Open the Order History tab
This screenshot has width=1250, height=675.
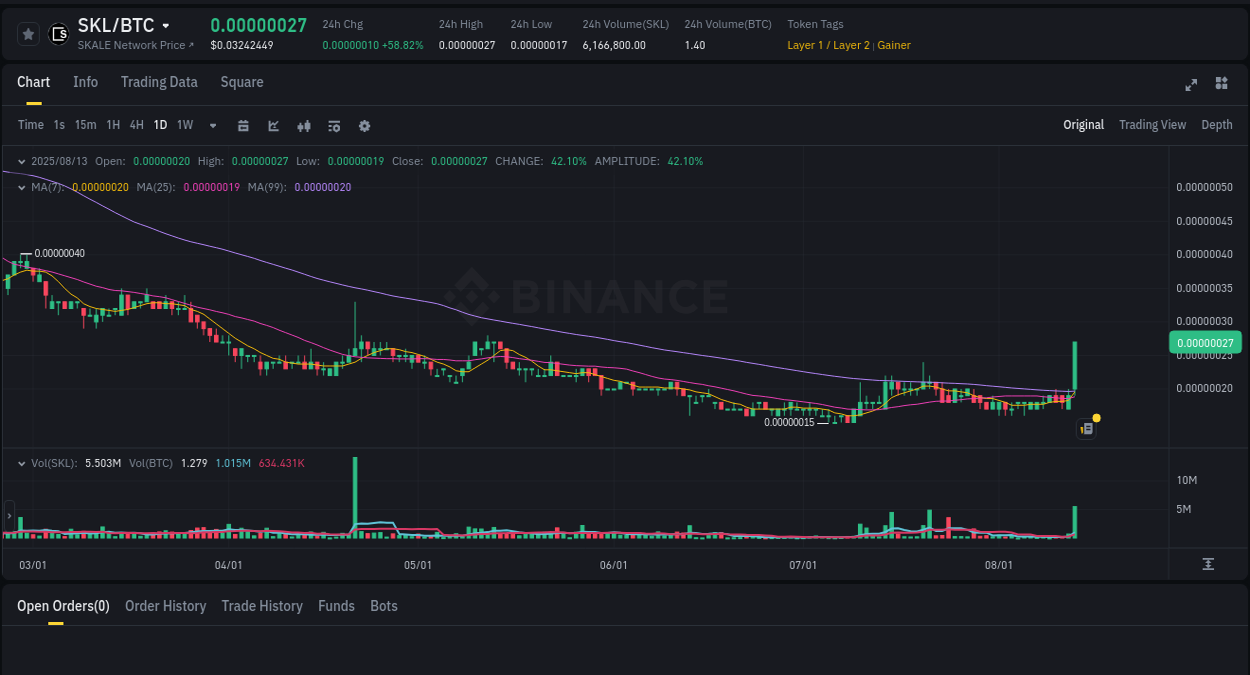pos(165,606)
